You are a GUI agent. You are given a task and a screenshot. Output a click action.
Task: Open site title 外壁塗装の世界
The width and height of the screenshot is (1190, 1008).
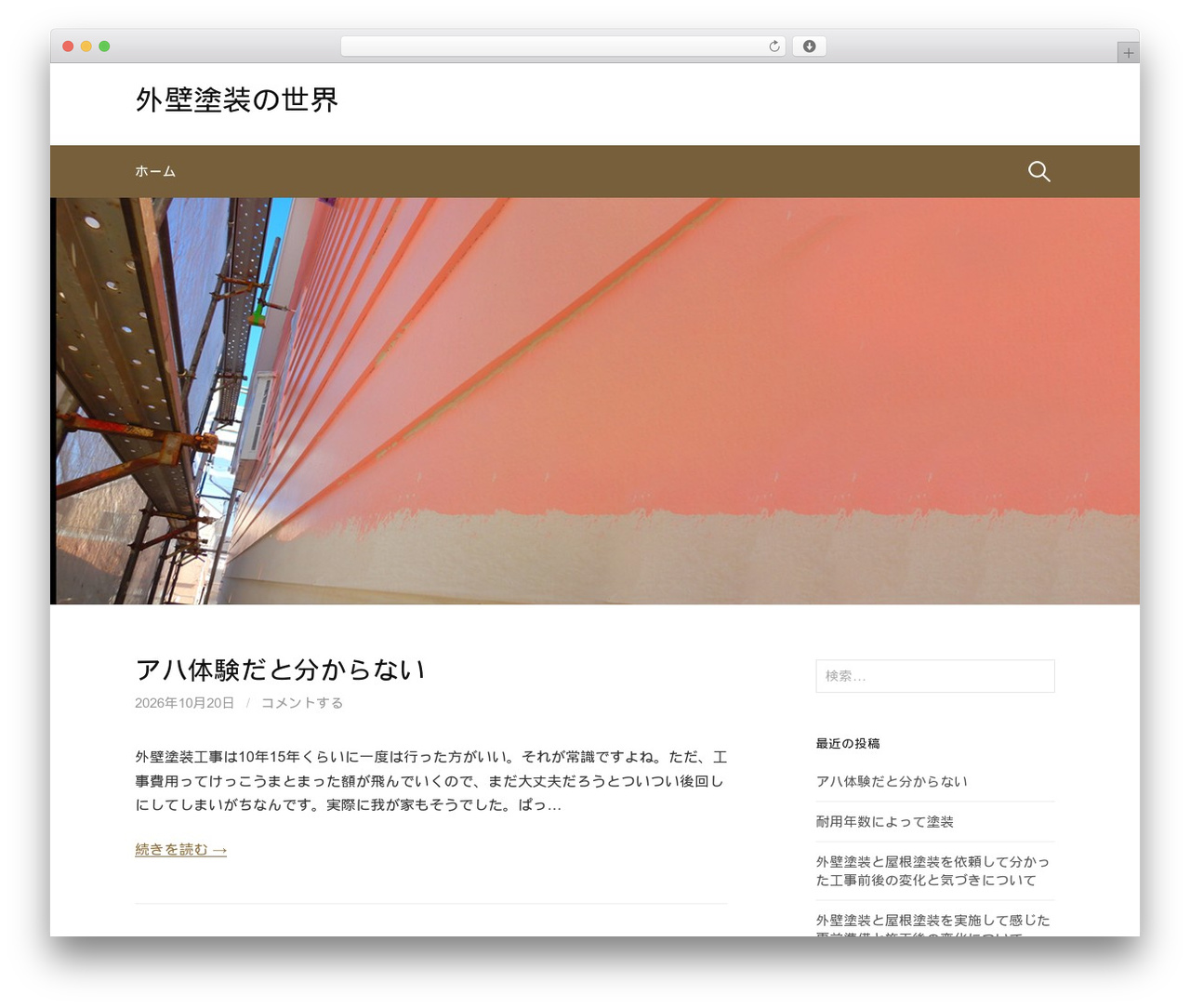coord(237,99)
